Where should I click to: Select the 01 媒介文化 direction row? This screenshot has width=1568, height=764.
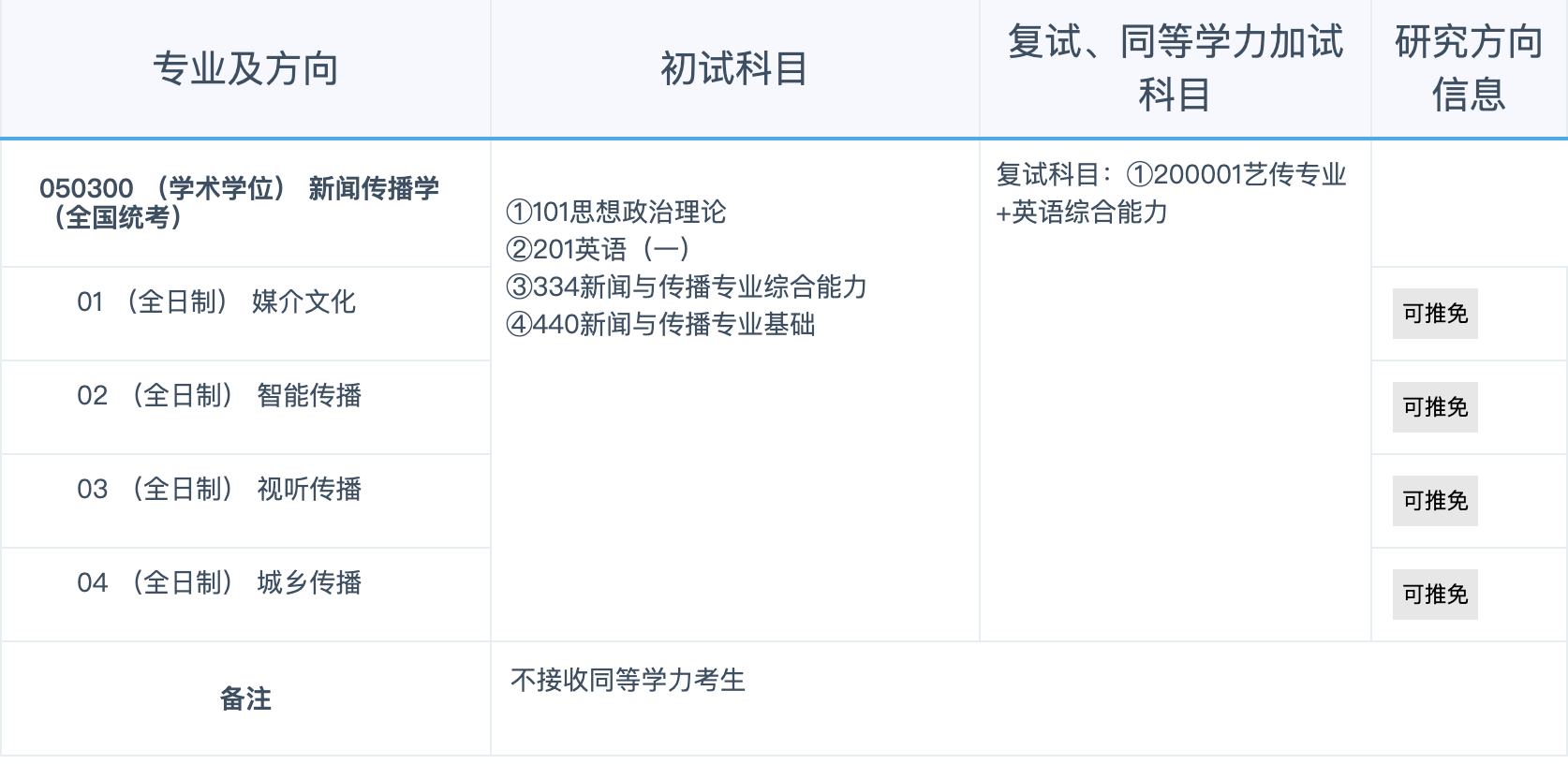[x=216, y=301]
